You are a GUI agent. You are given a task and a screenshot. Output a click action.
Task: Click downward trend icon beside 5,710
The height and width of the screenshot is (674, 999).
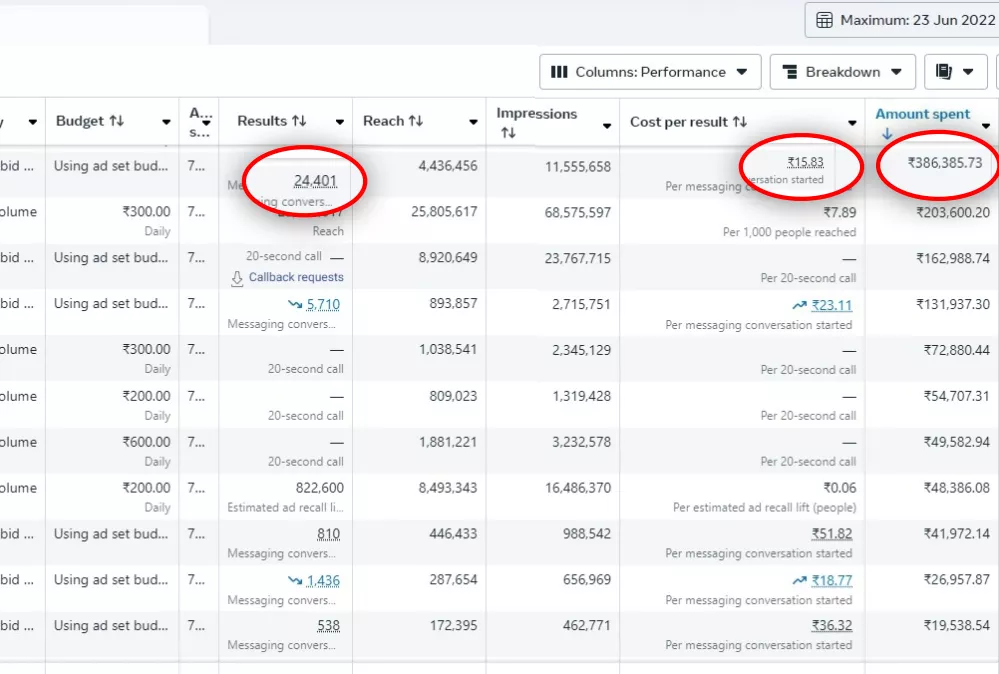[295, 305]
